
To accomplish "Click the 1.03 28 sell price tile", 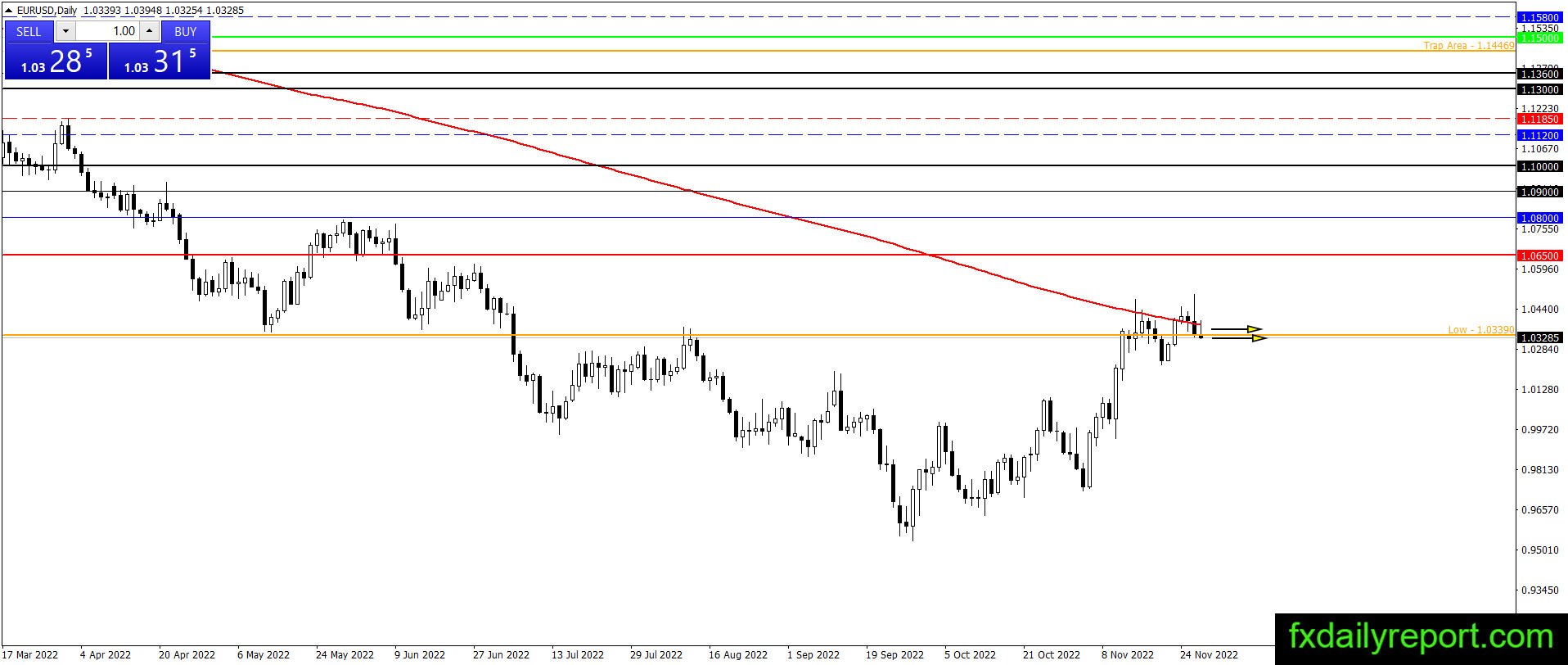I will pyautogui.click(x=56, y=61).
